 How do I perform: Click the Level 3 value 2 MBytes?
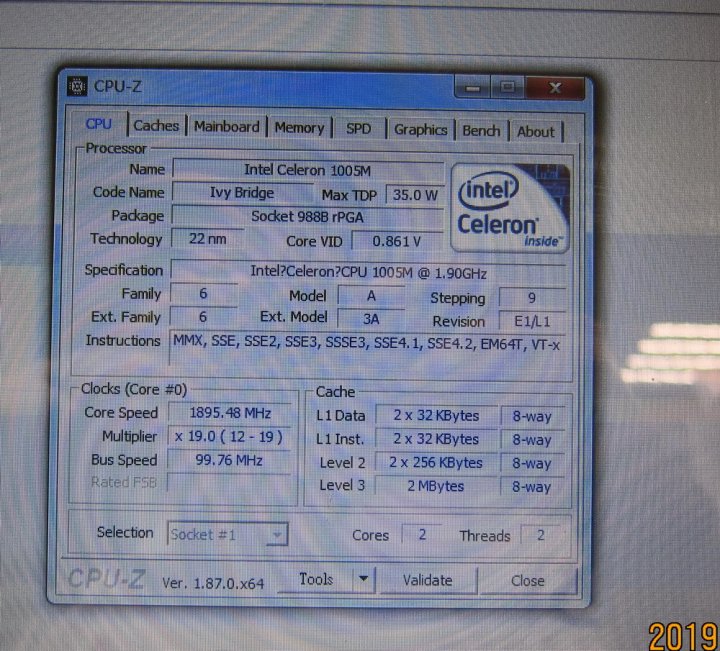click(436, 486)
